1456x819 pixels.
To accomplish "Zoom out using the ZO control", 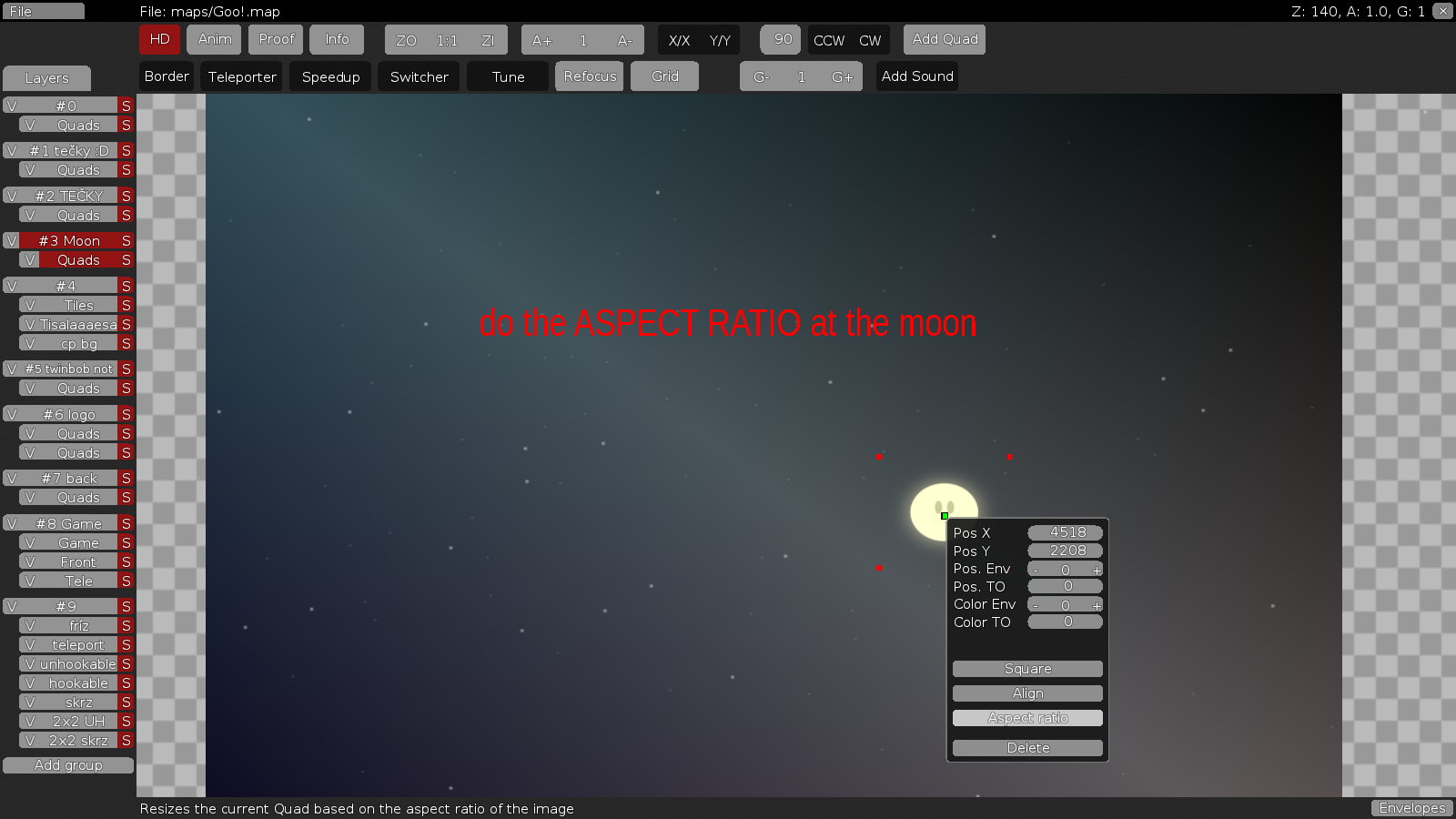I will pos(406,40).
